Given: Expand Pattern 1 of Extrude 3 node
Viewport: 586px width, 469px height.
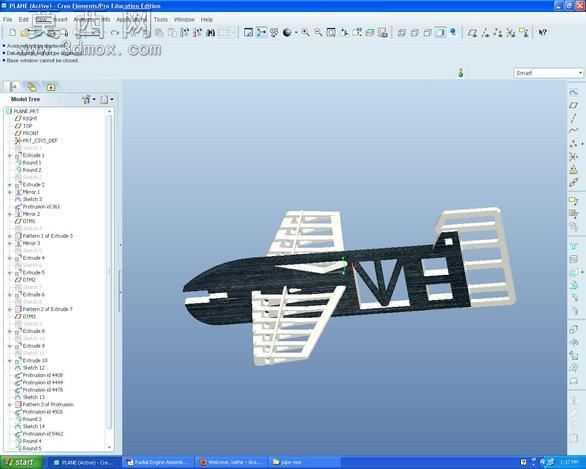Looking at the screenshot, I should (10, 236).
